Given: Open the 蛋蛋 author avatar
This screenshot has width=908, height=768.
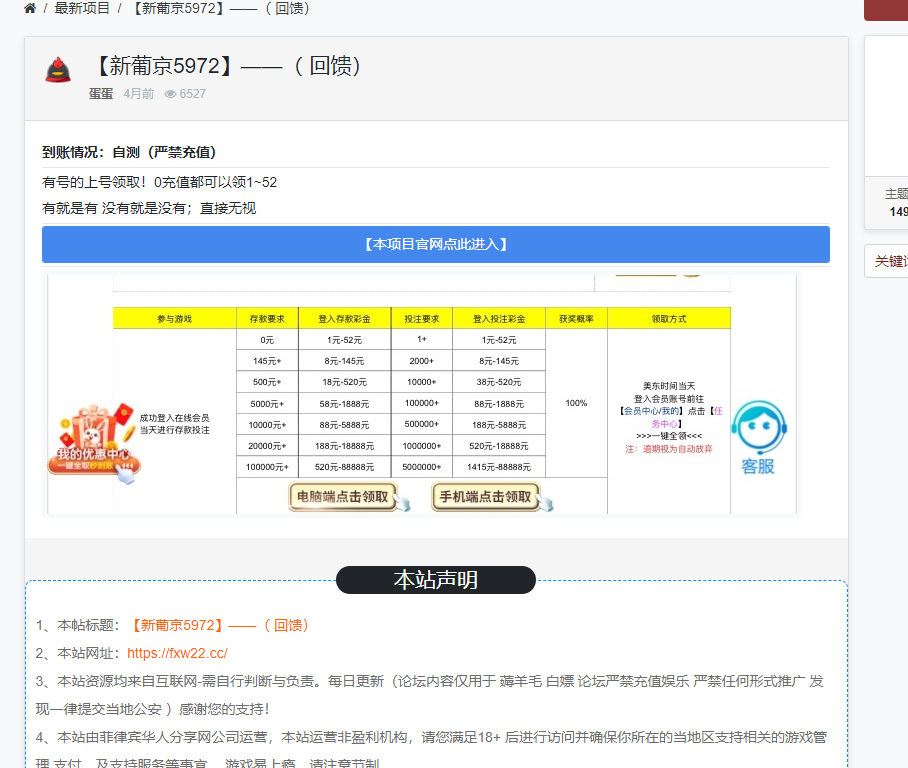Looking at the screenshot, I should 57,70.
